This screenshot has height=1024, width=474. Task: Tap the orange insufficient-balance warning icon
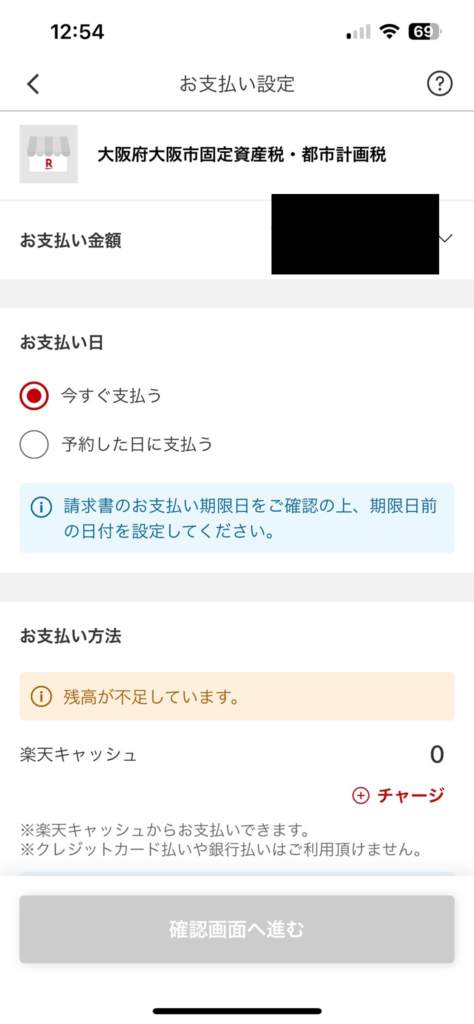point(41,696)
